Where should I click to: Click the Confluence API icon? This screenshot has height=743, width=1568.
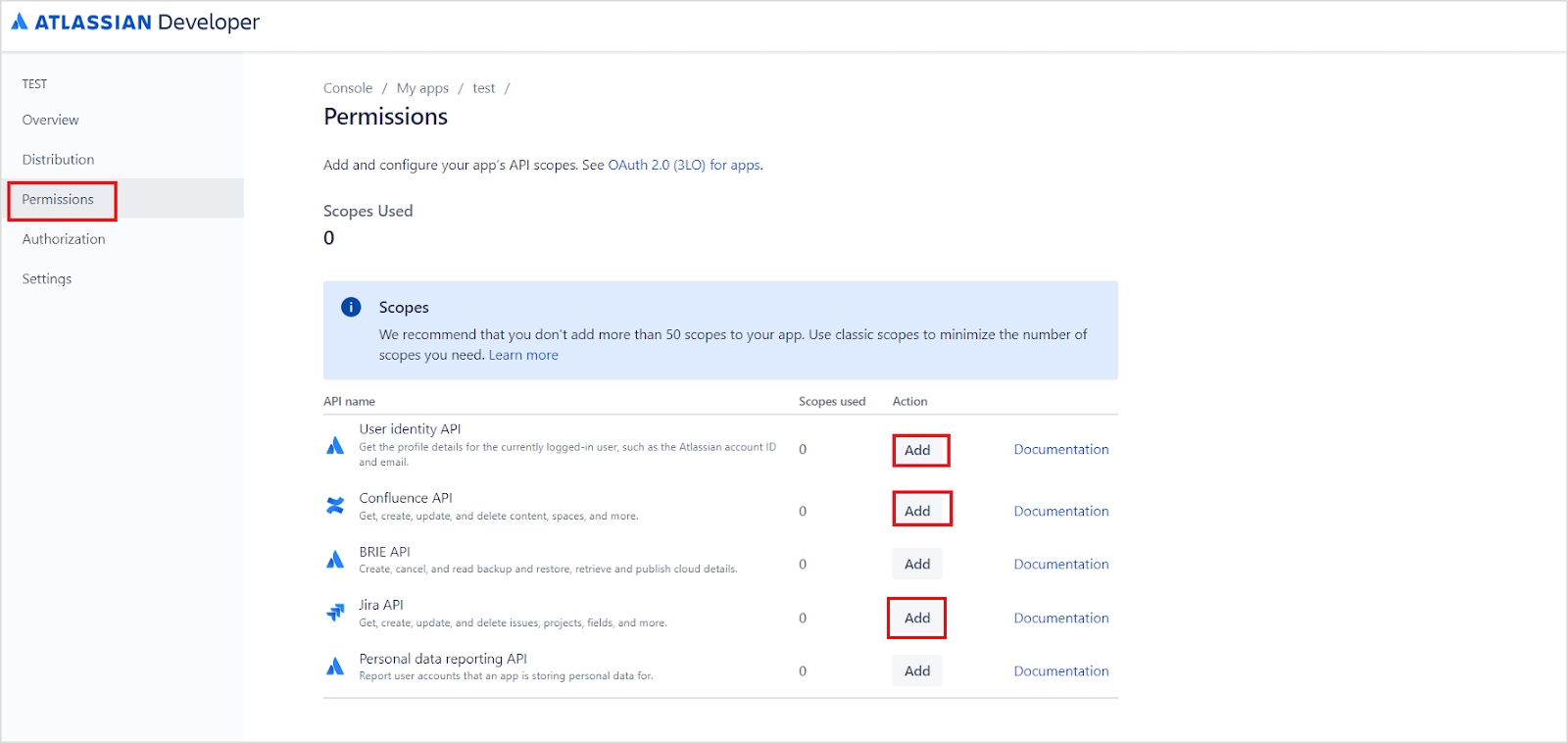(335, 506)
